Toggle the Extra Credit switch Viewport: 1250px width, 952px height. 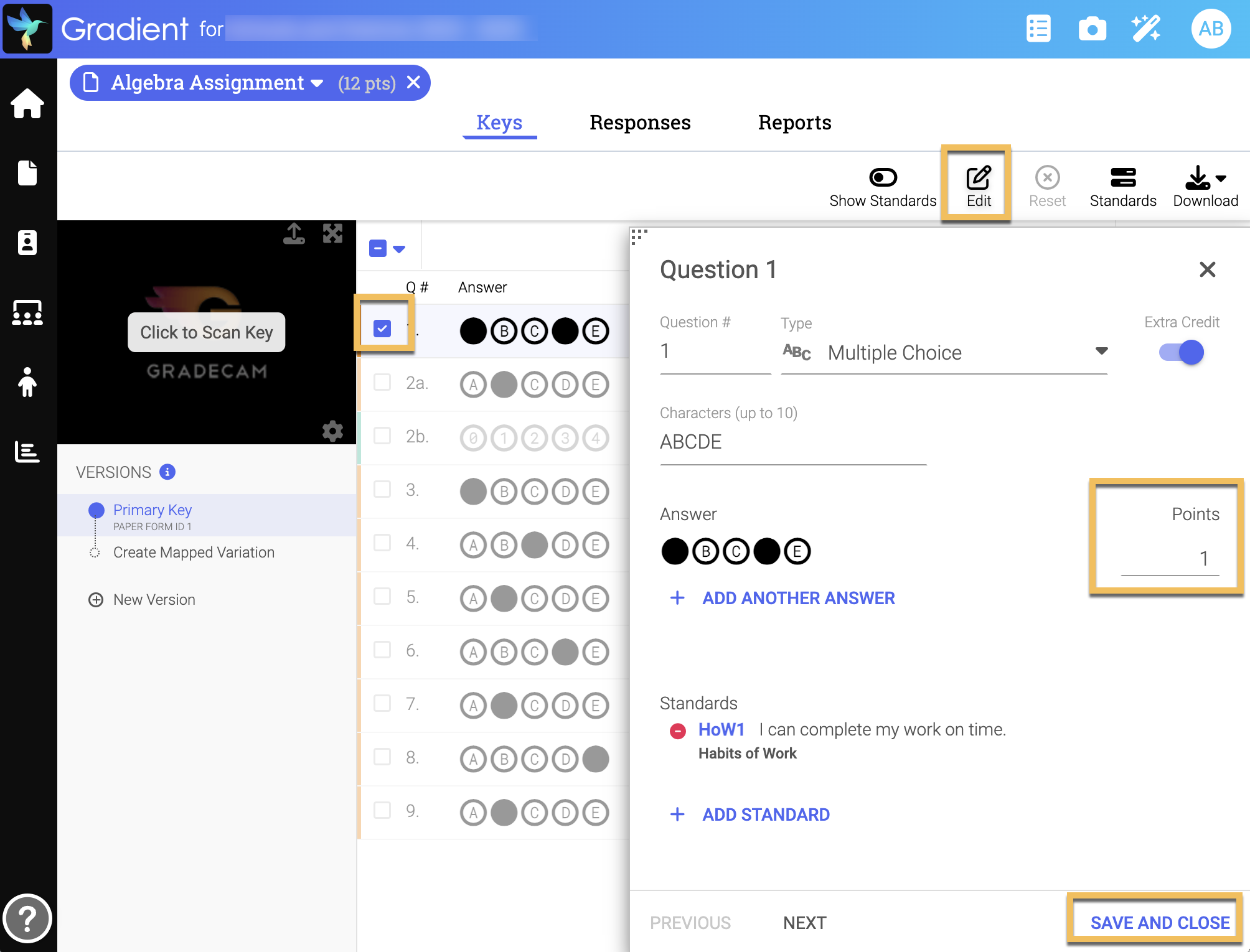click(1181, 353)
